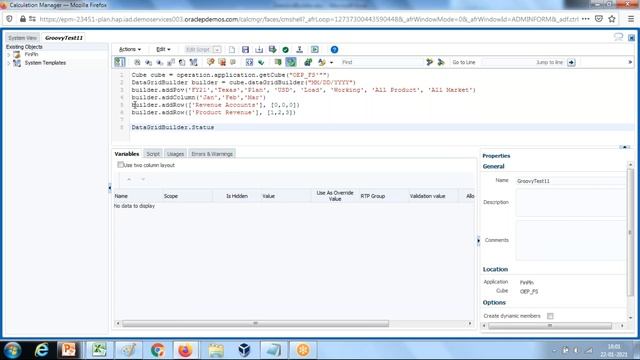Click the Name column header in variables table
The image size is (640, 360).
(x=138, y=196)
